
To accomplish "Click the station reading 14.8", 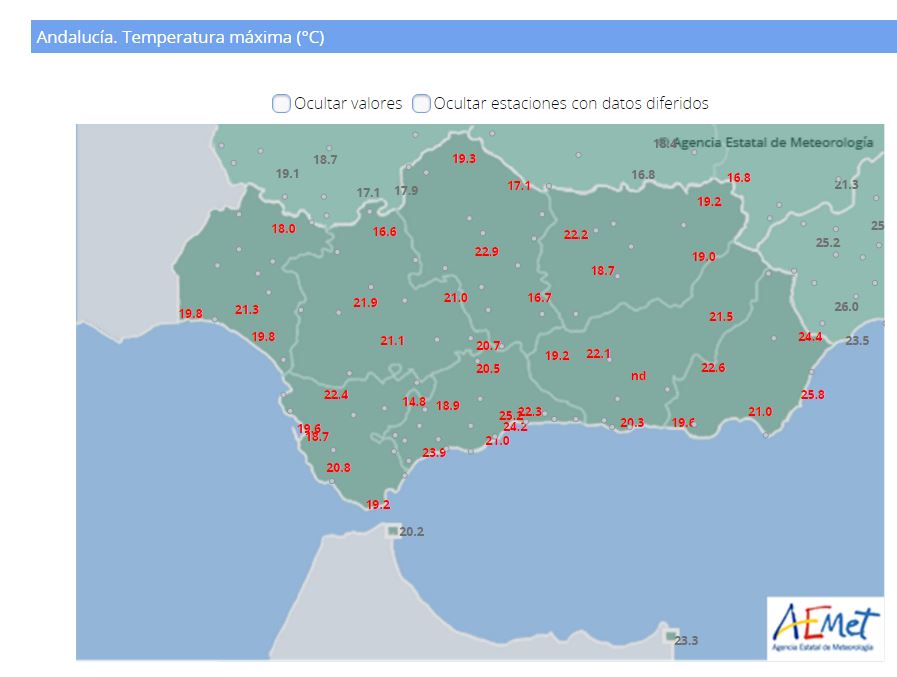I will [x=414, y=402].
